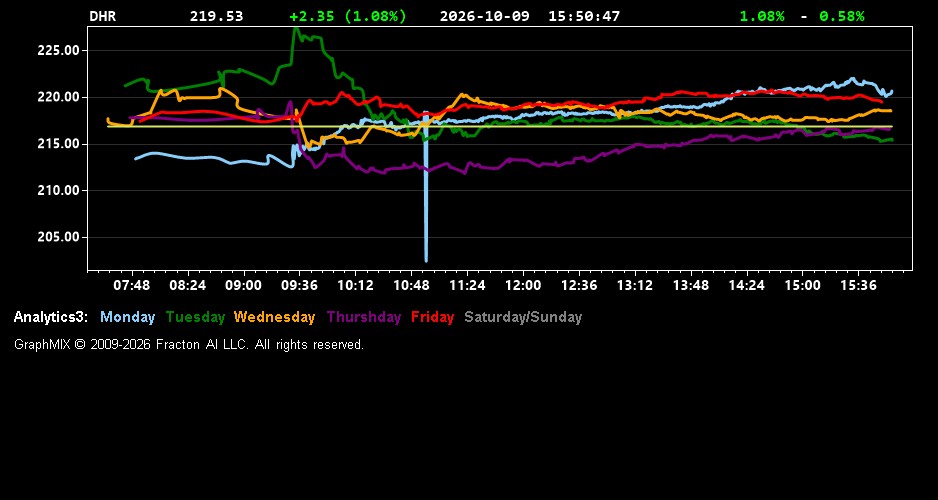Image resolution: width=938 pixels, height=500 pixels.
Task: Click the +2.35 (1.08%) change value
Action: (x=348, y=17)
